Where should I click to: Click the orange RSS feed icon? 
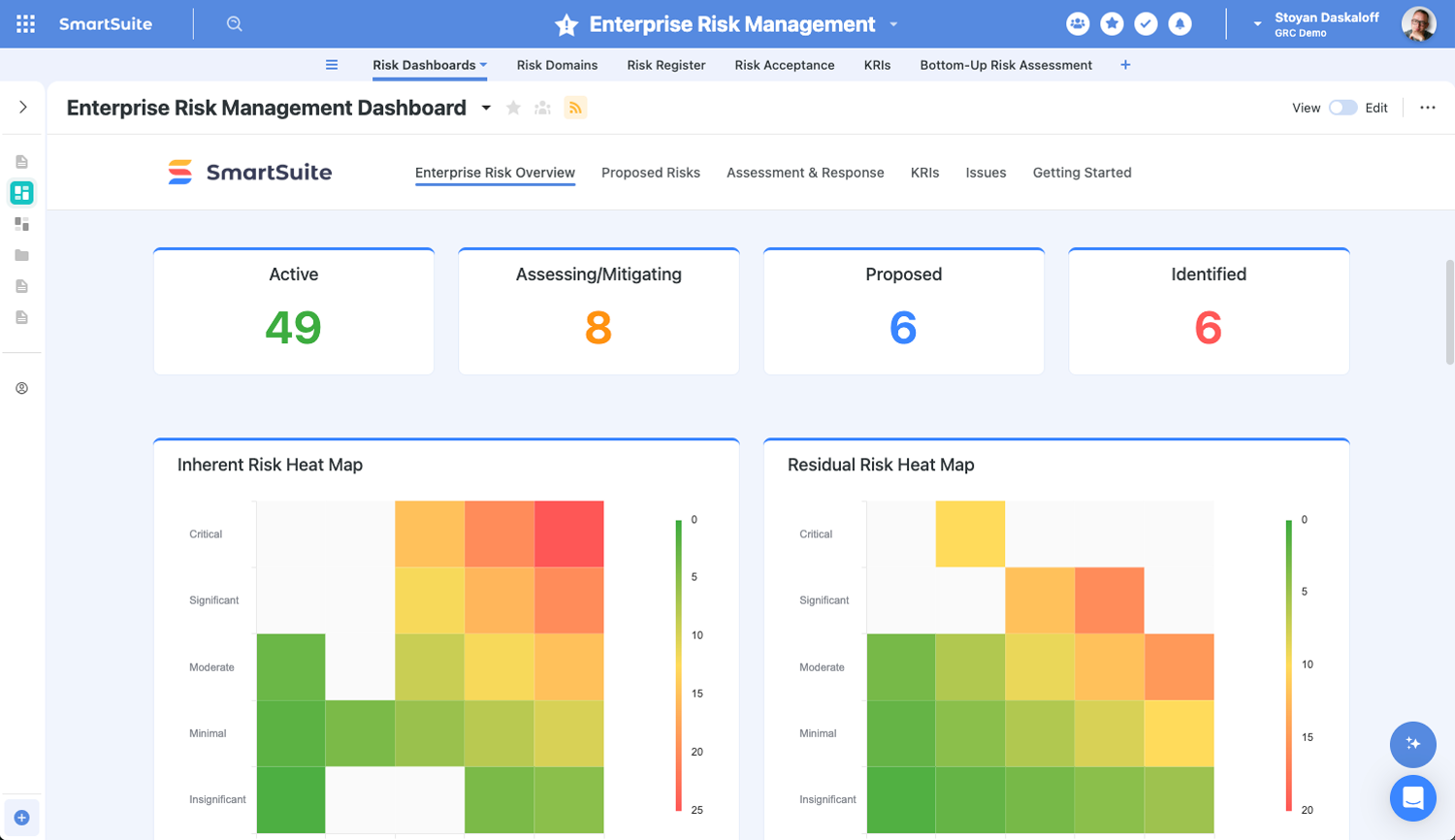click(x=575, y=108)
